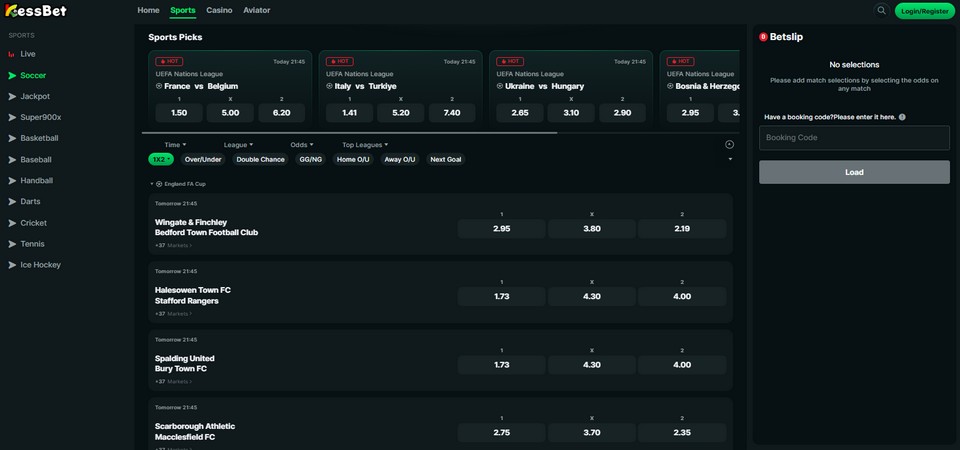
Task: Open Basketball in the sports sidebar
Action: pyautogui.click(x=39, y=138)
